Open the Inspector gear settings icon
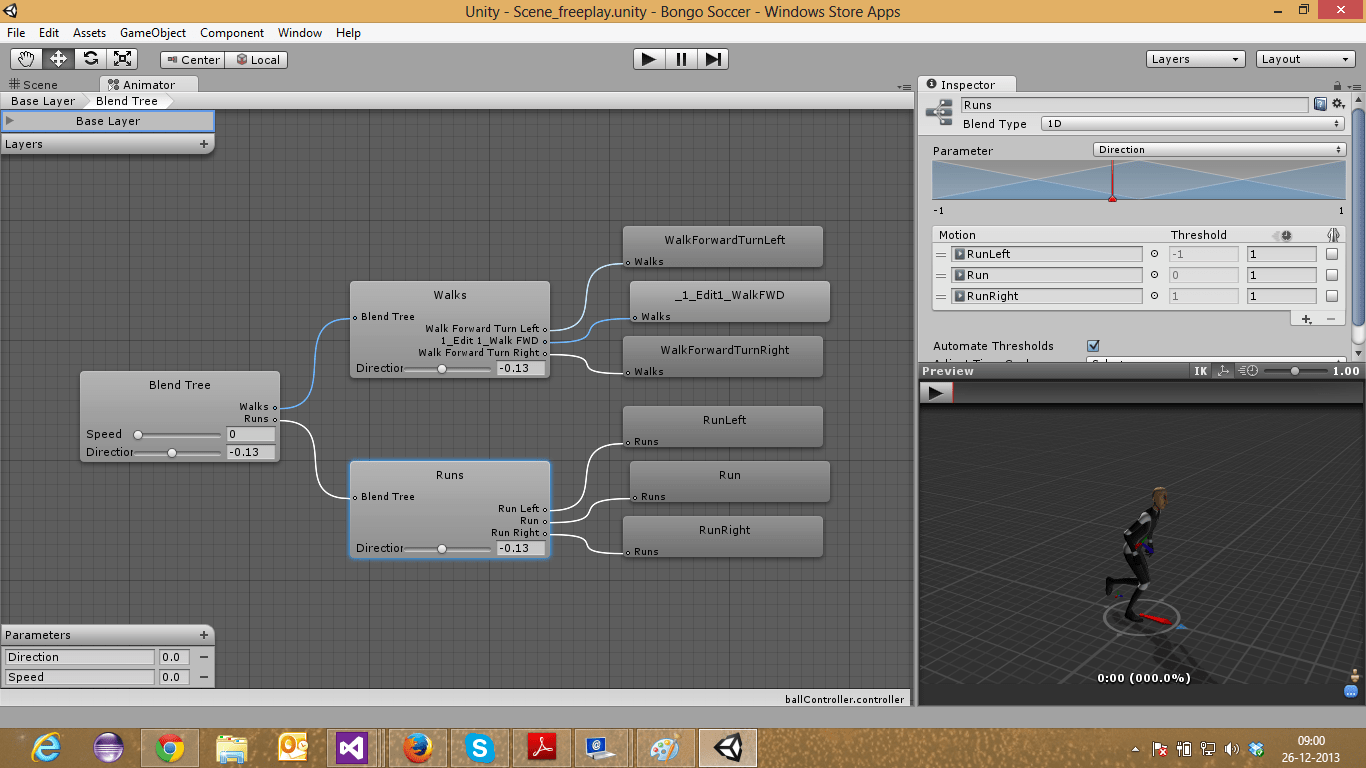Screen dimensions: 1366x768 (x=1338, y=104)
